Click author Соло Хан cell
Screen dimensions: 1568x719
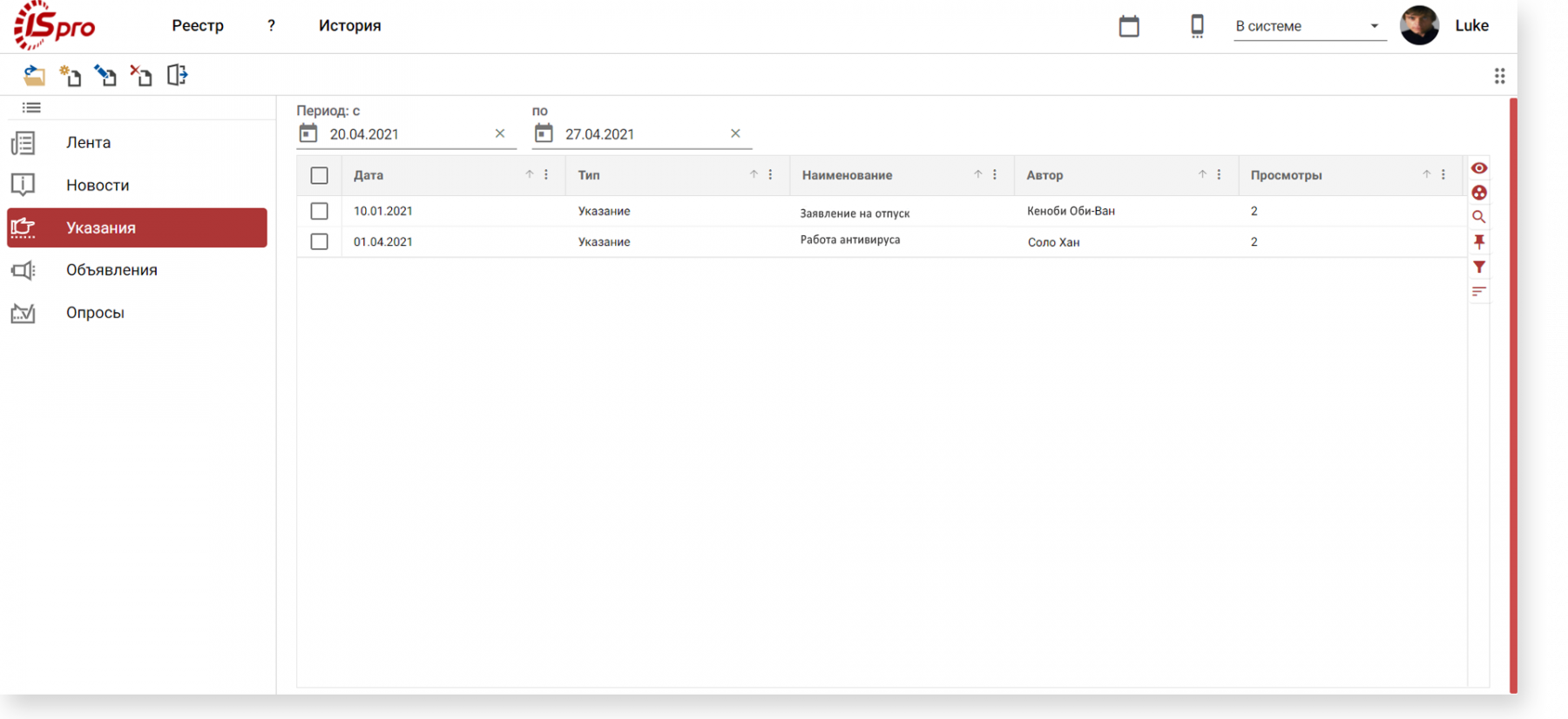tap(1053, 242)
